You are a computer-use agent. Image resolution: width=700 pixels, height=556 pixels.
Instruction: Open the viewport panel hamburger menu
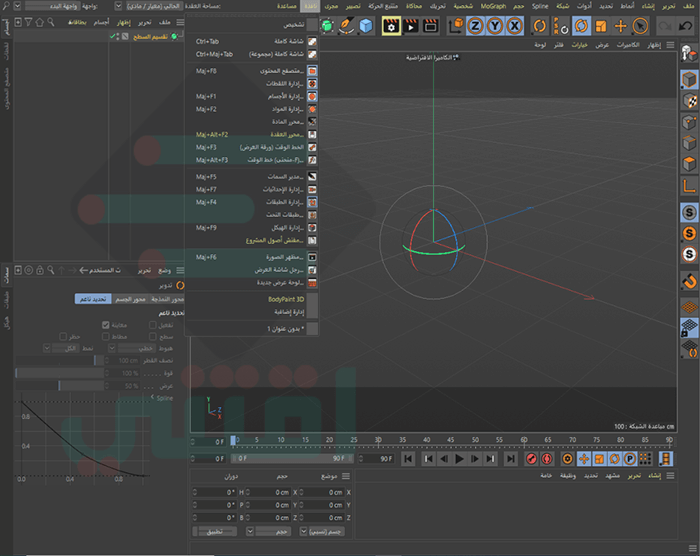coord(671,45)
